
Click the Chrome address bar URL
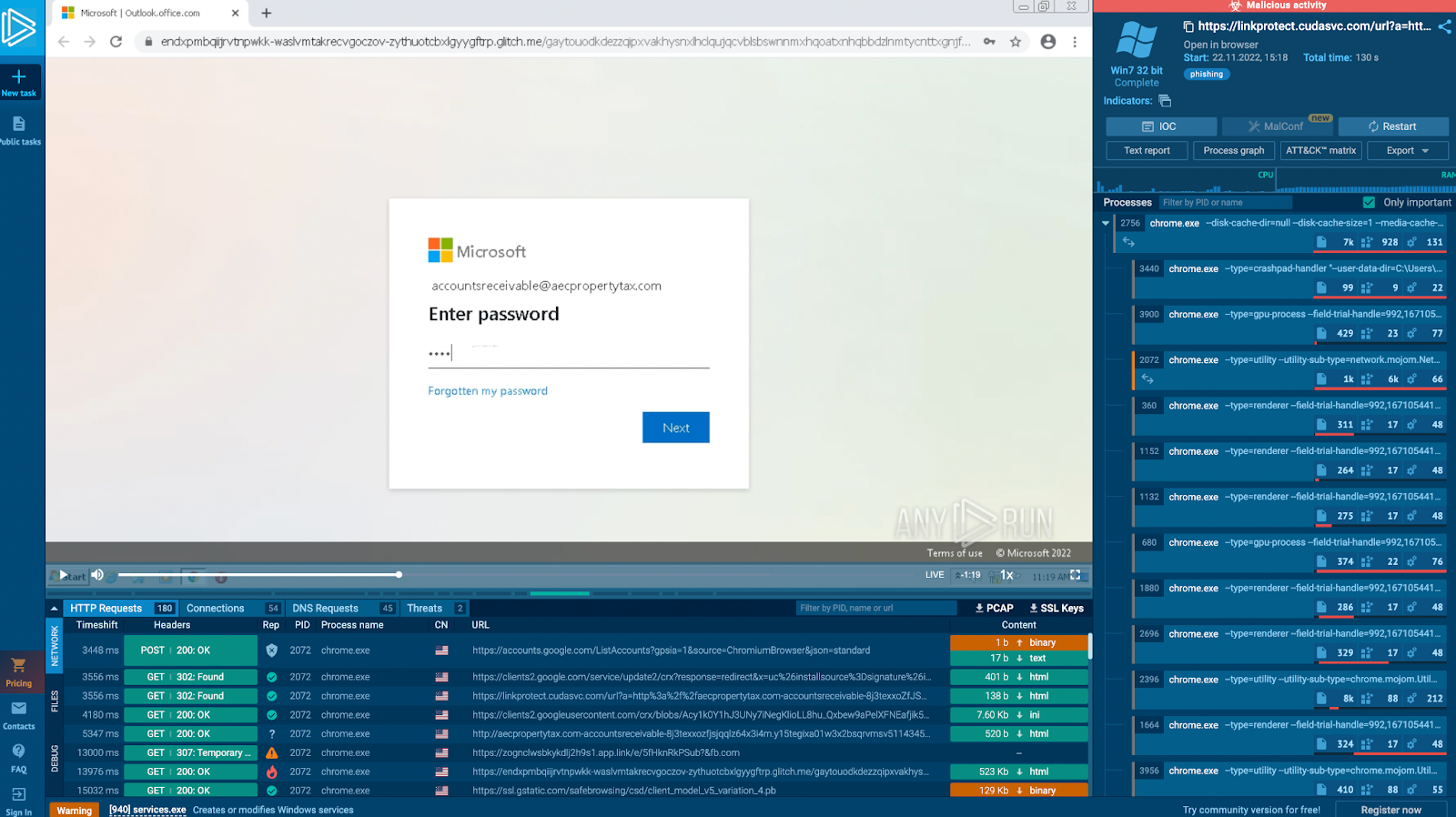(564, 42)
